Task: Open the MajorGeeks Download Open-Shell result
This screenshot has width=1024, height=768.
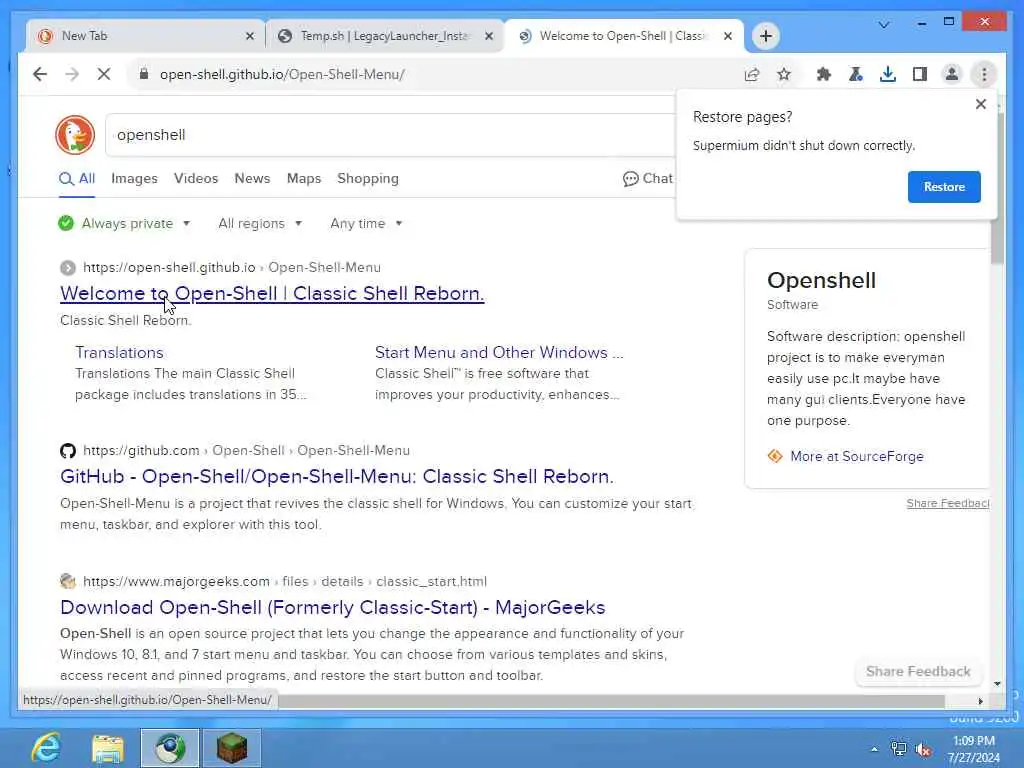Action: pyautogui.click(x=332, y=607)
